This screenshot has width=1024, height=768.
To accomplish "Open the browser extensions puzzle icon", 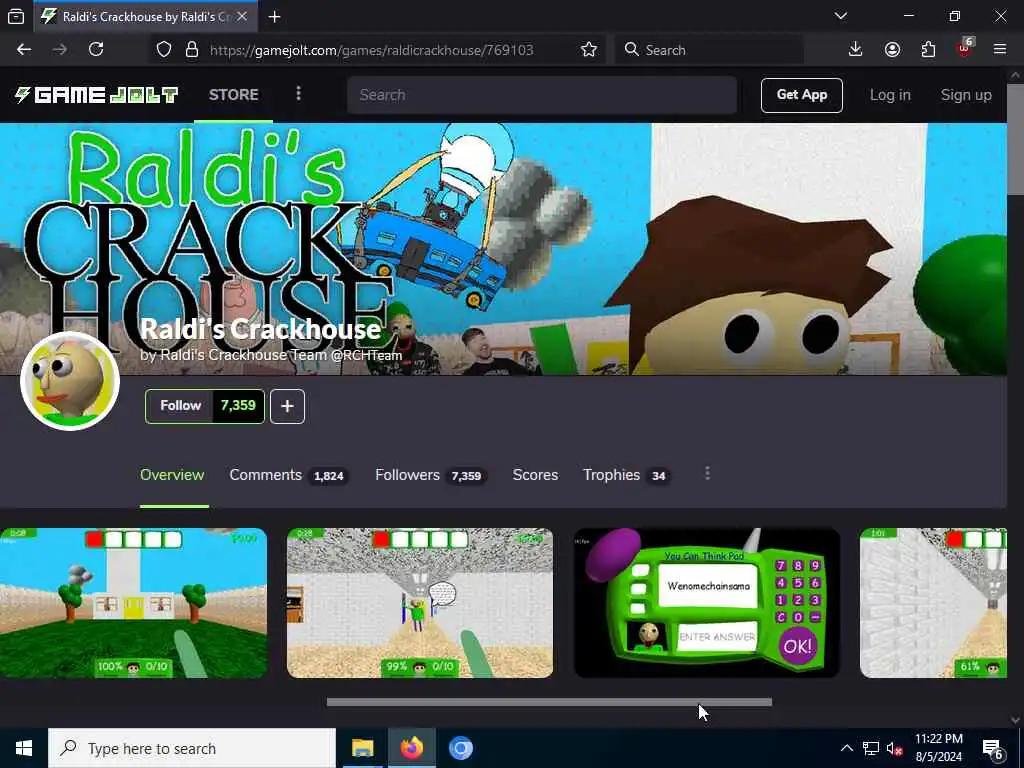I will coord(928,50).
